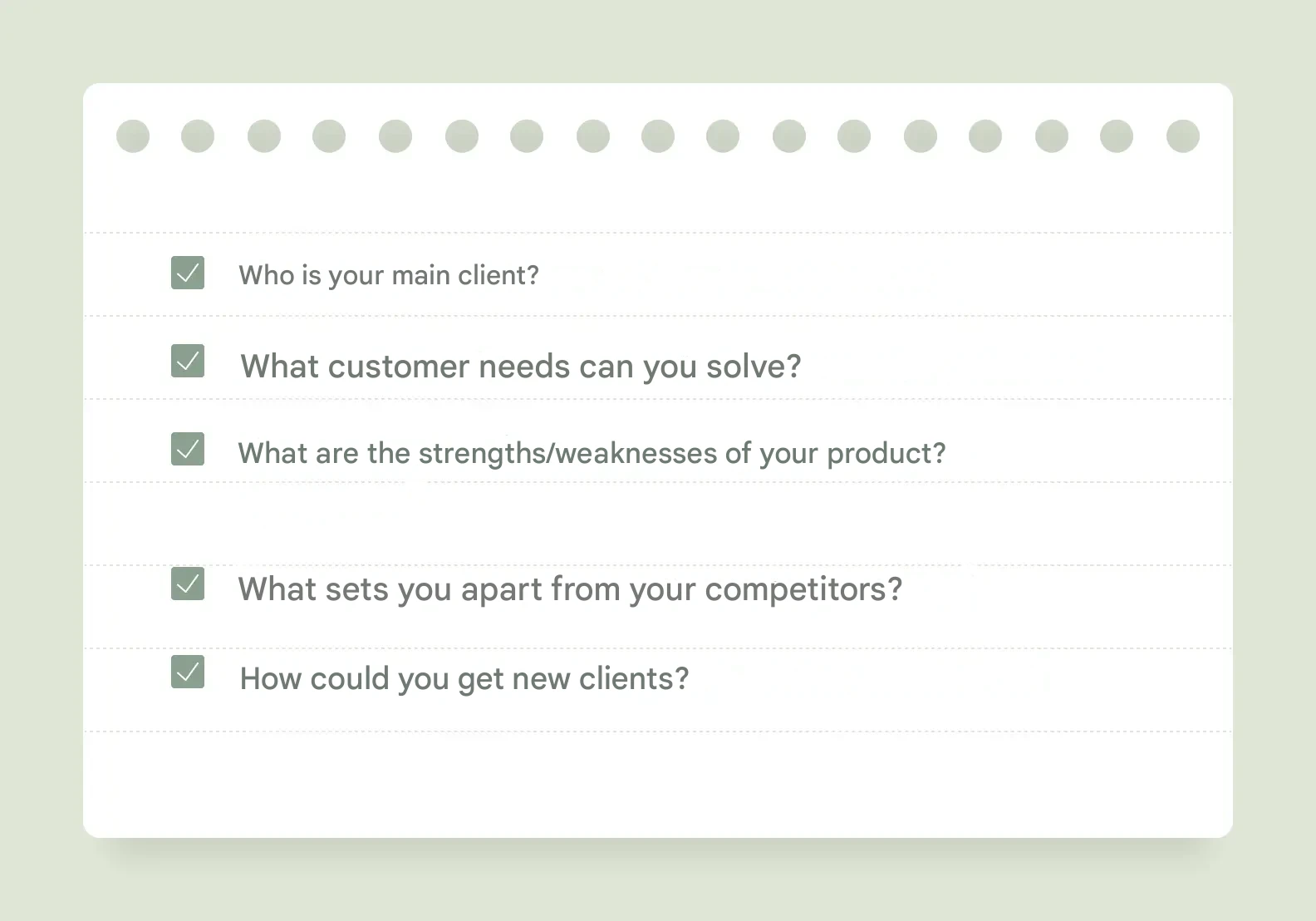Image resolution: width=1316 pixels, height=921 pixels.
Task: Select "What customer needs can you solve?" text
Action: pyautogui.click(x=520, y=367)
